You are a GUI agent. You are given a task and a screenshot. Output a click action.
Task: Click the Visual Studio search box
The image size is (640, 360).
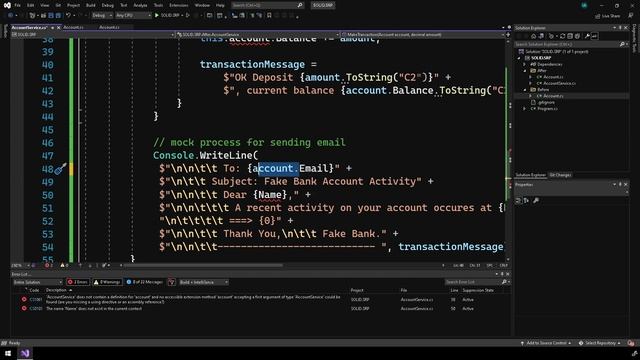point(267,5)
